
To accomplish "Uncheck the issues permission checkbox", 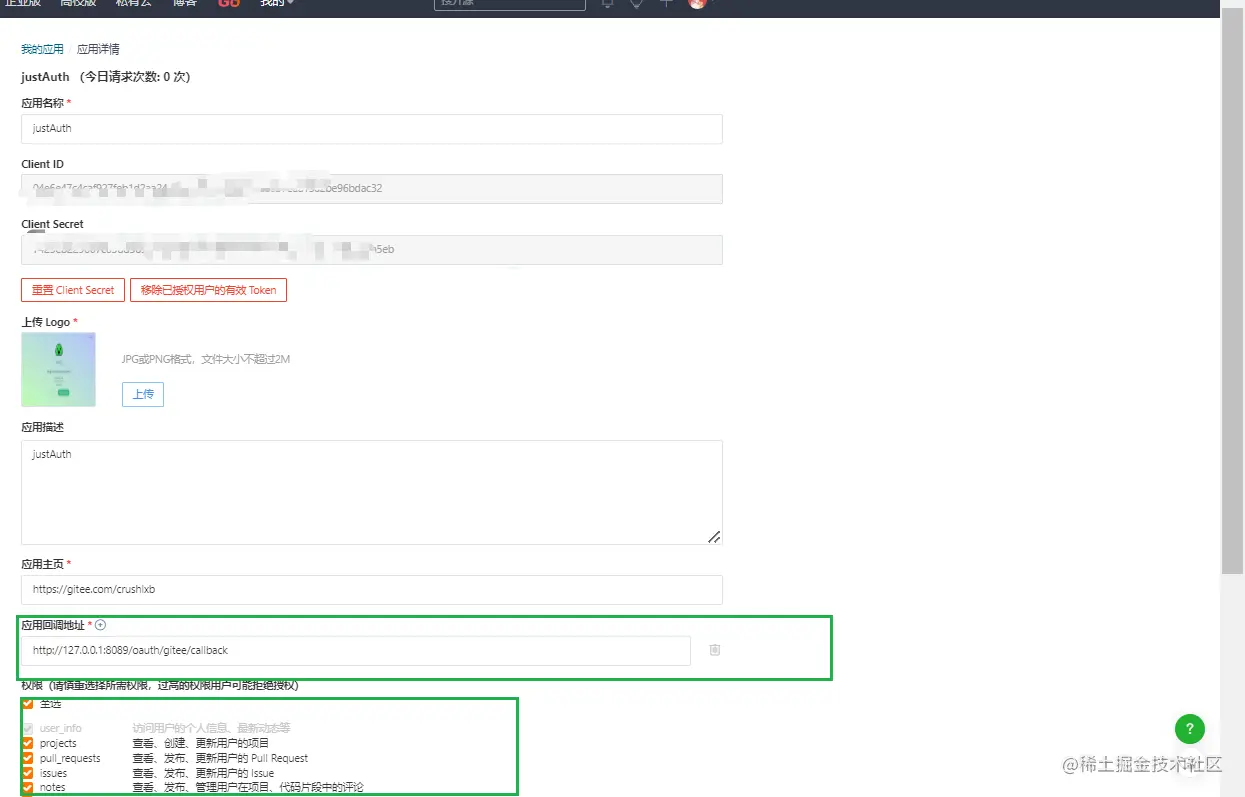I will pyautogui.click(x=28, y=773).
